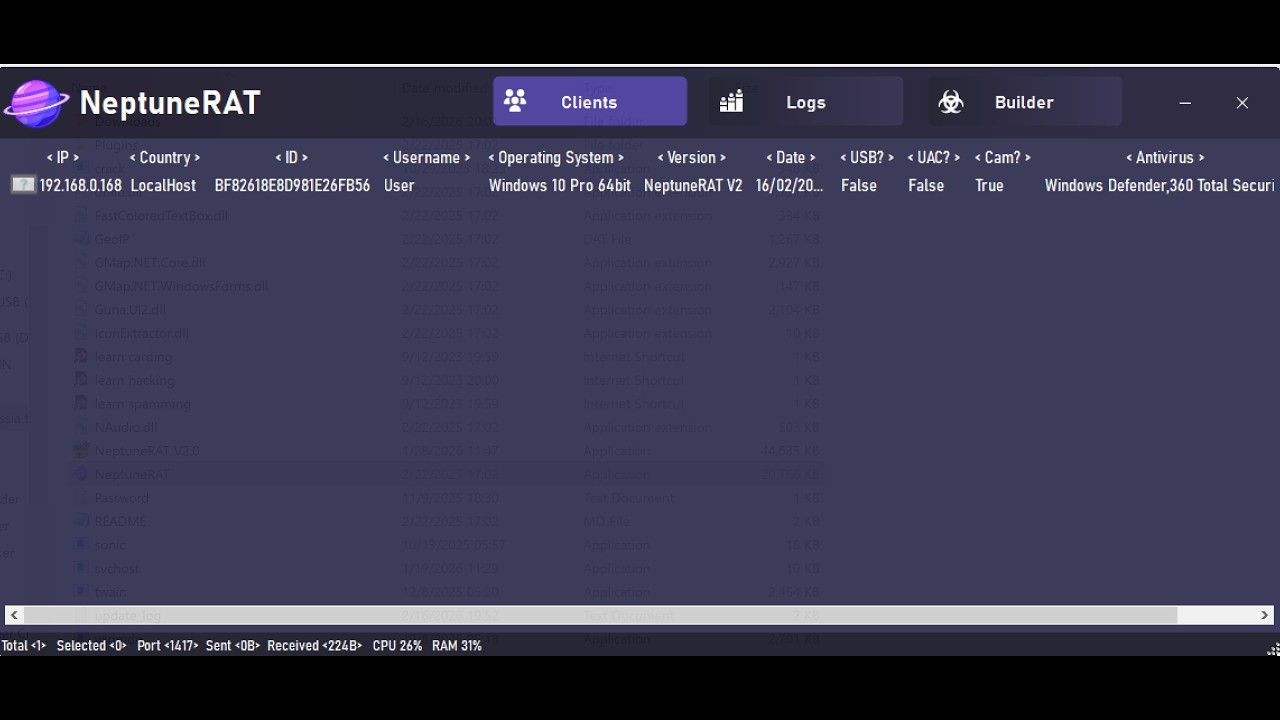Click the 16/02/20... date cell
1280x720 pixels.
click(790, 186)
